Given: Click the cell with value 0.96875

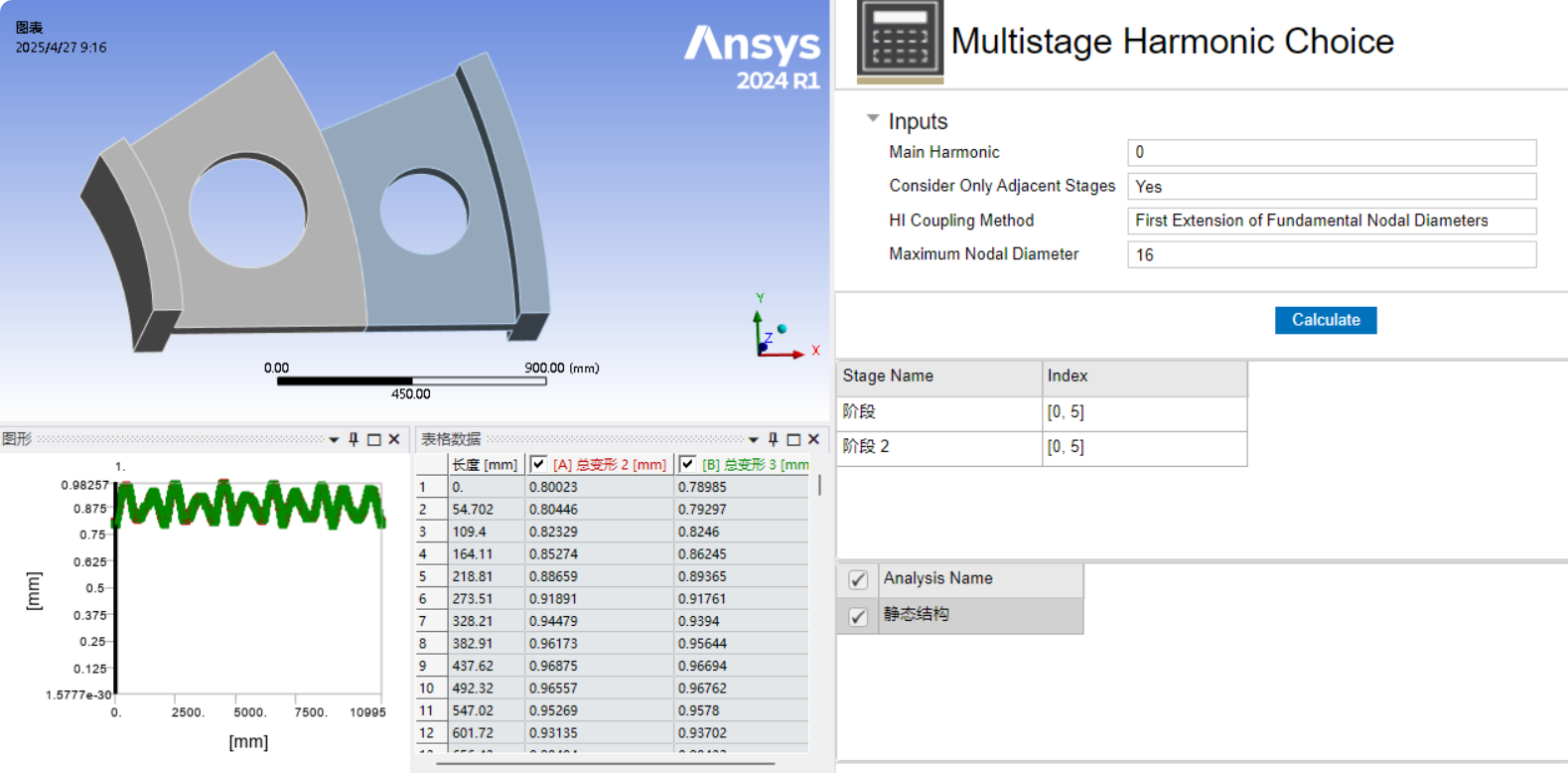Looking at the screenshot, I should coord(599,666).
